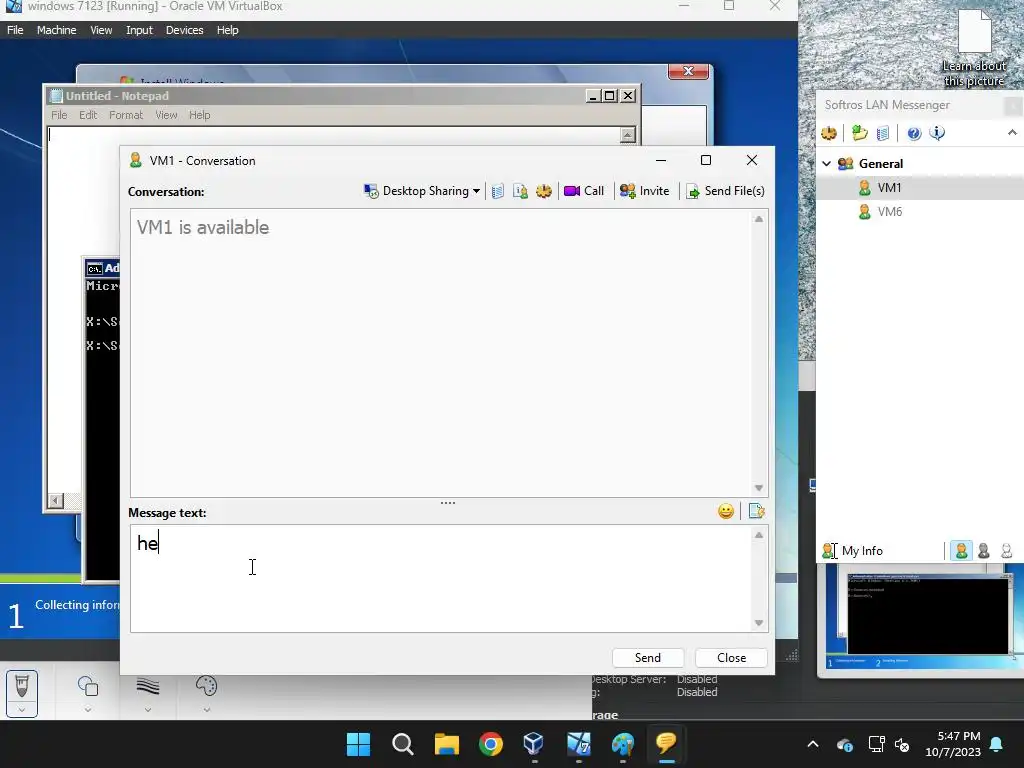Start a video Call with VM1

[584, 191]
